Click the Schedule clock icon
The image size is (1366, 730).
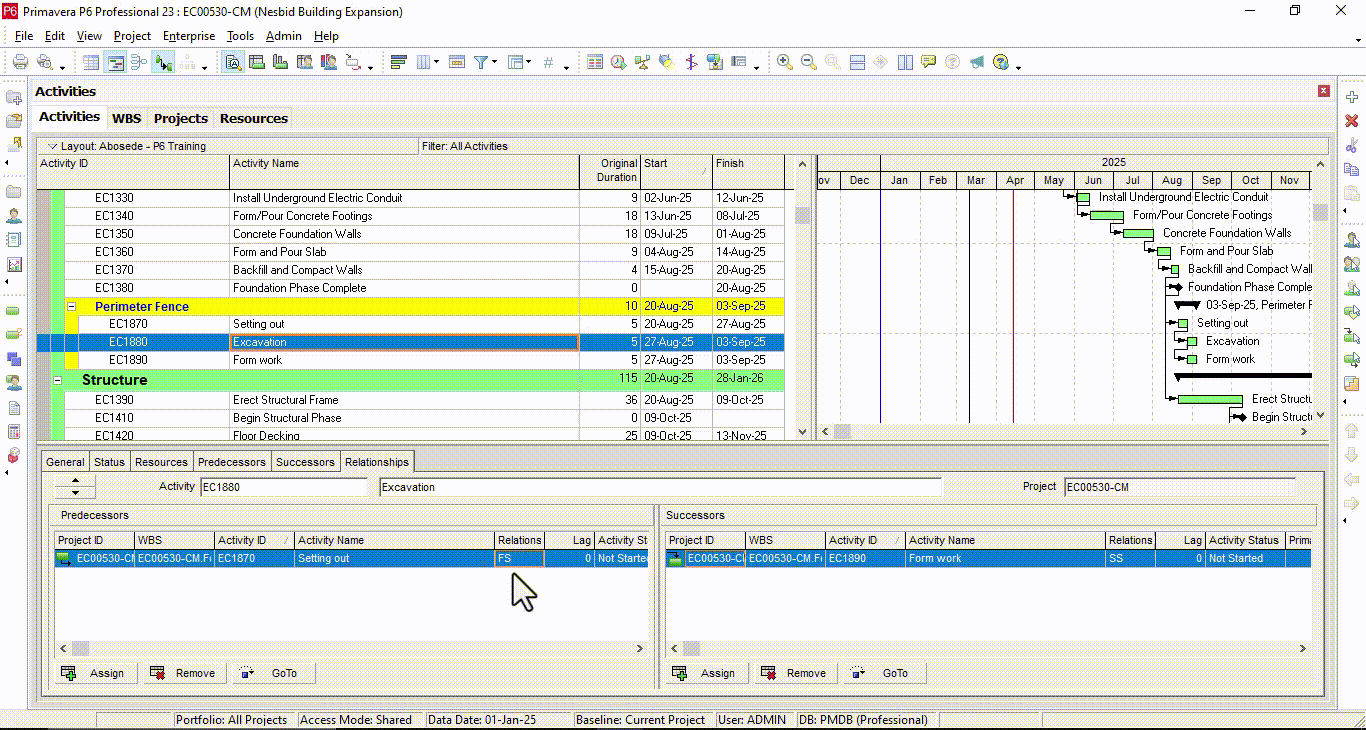pyautogui.click(x=619, y=62)
